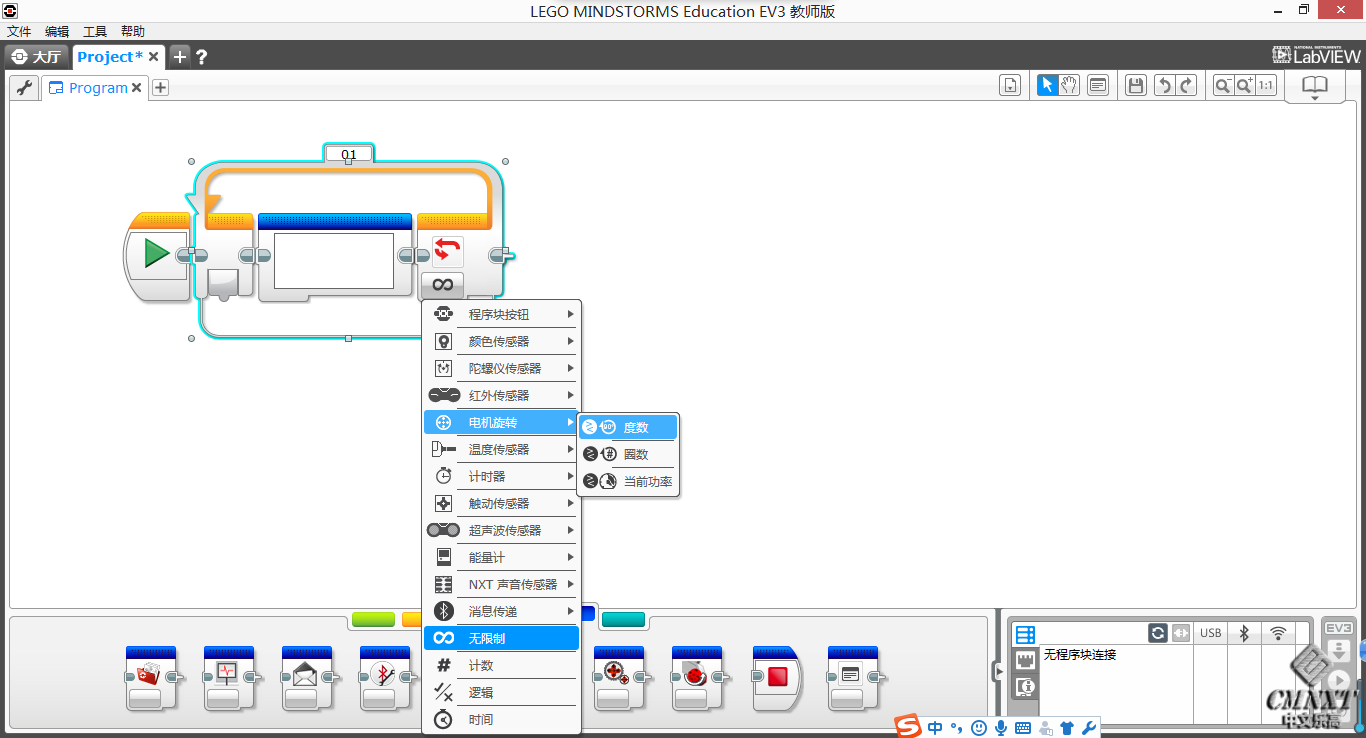Image resolution: width=1366 pixels, height=738 pixels.
Task: Open the 文件 menu
Action: (19, 32)
